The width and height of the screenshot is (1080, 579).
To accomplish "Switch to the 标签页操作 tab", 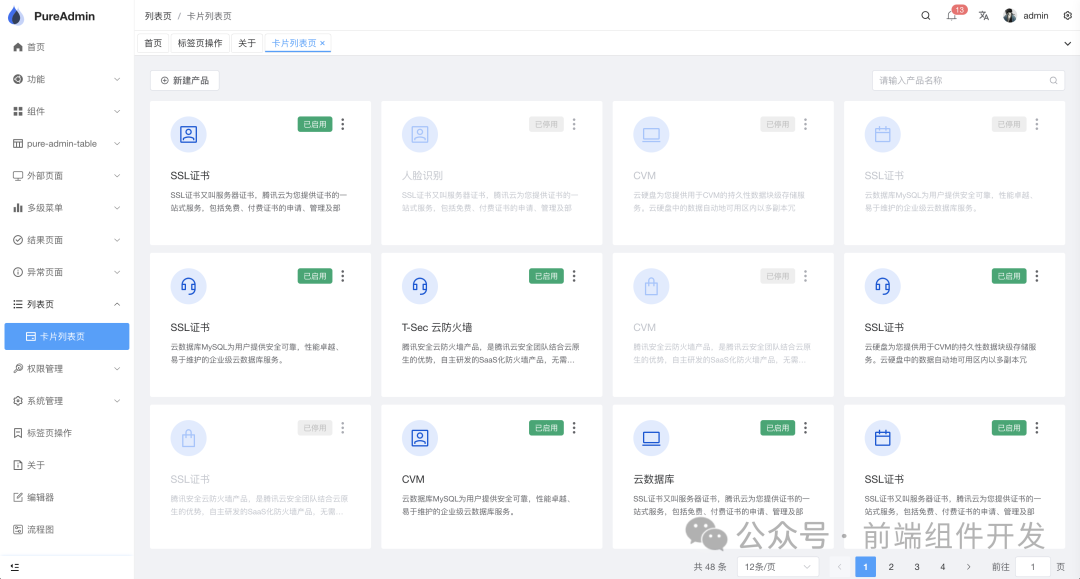I will click(x=199, y=43).
